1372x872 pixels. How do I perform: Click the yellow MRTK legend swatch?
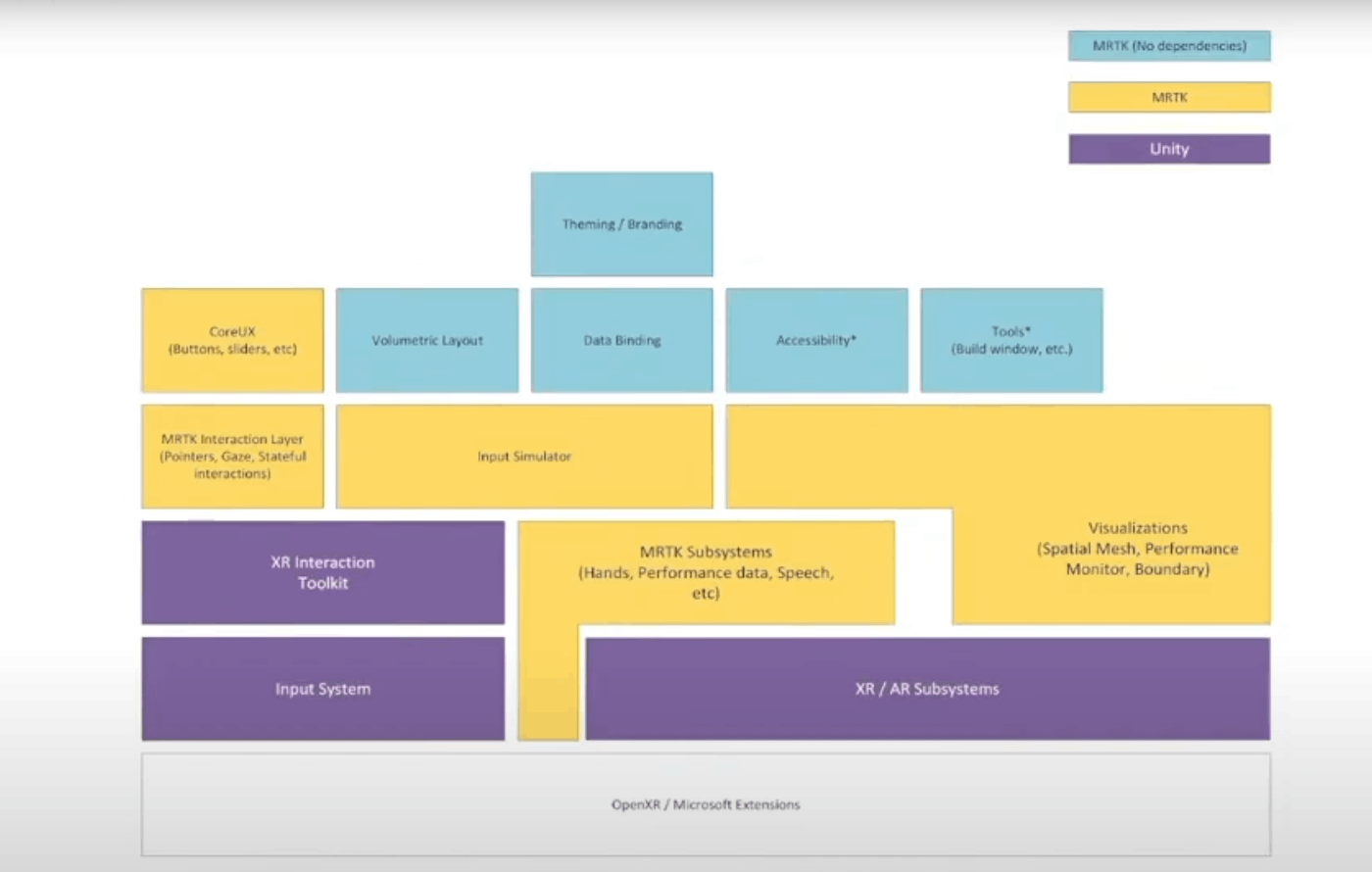pyautogui.click(x=1169, y=97)
